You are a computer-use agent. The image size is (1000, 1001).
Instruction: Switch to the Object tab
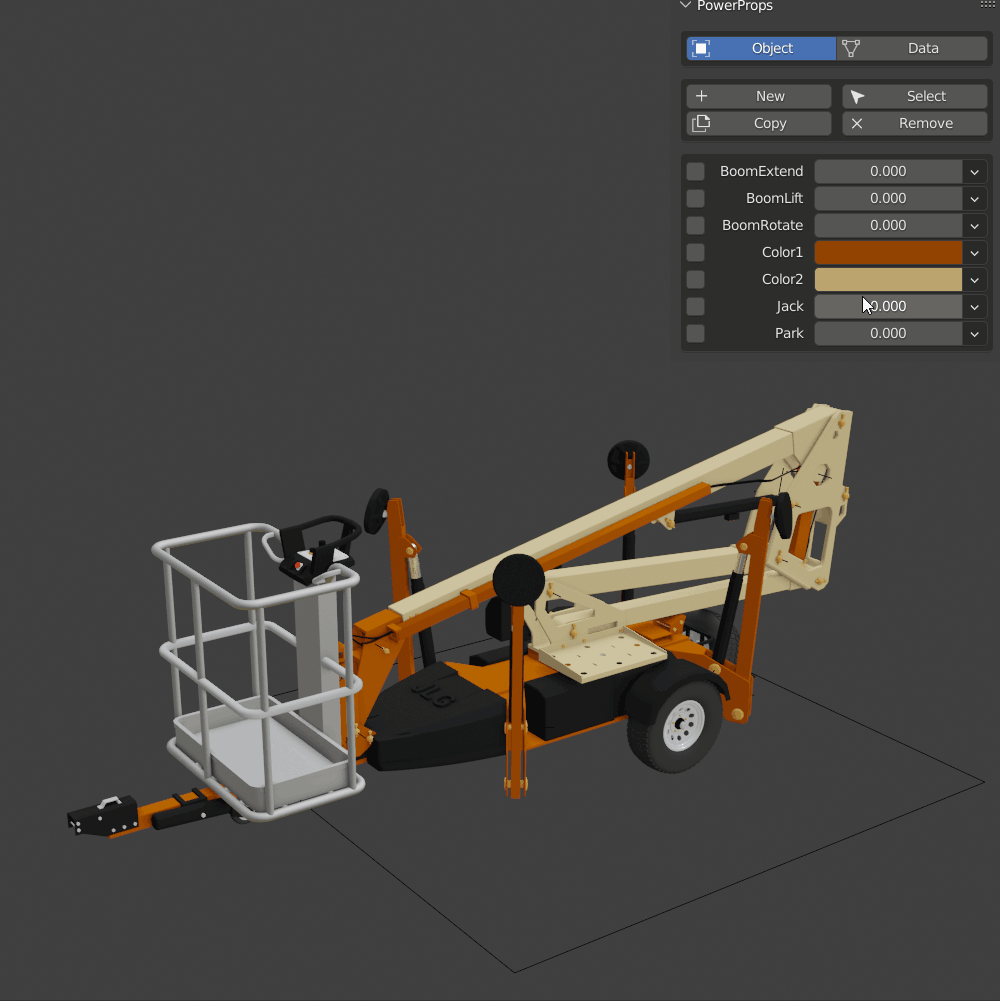(761, 49)
